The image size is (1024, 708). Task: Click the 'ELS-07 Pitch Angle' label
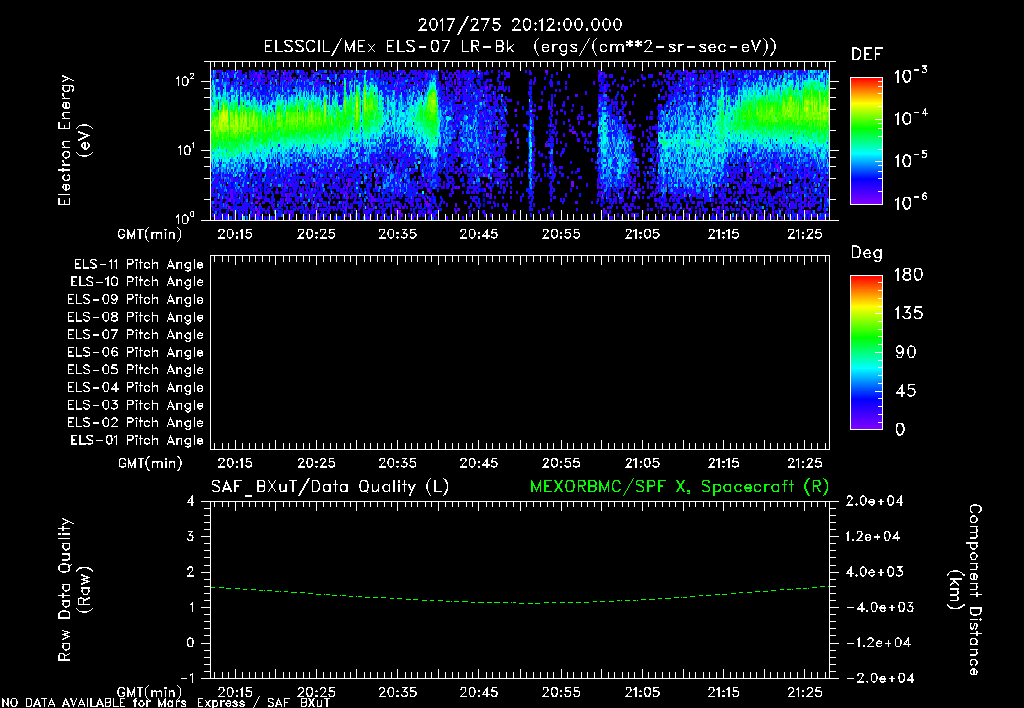(135, 335)
